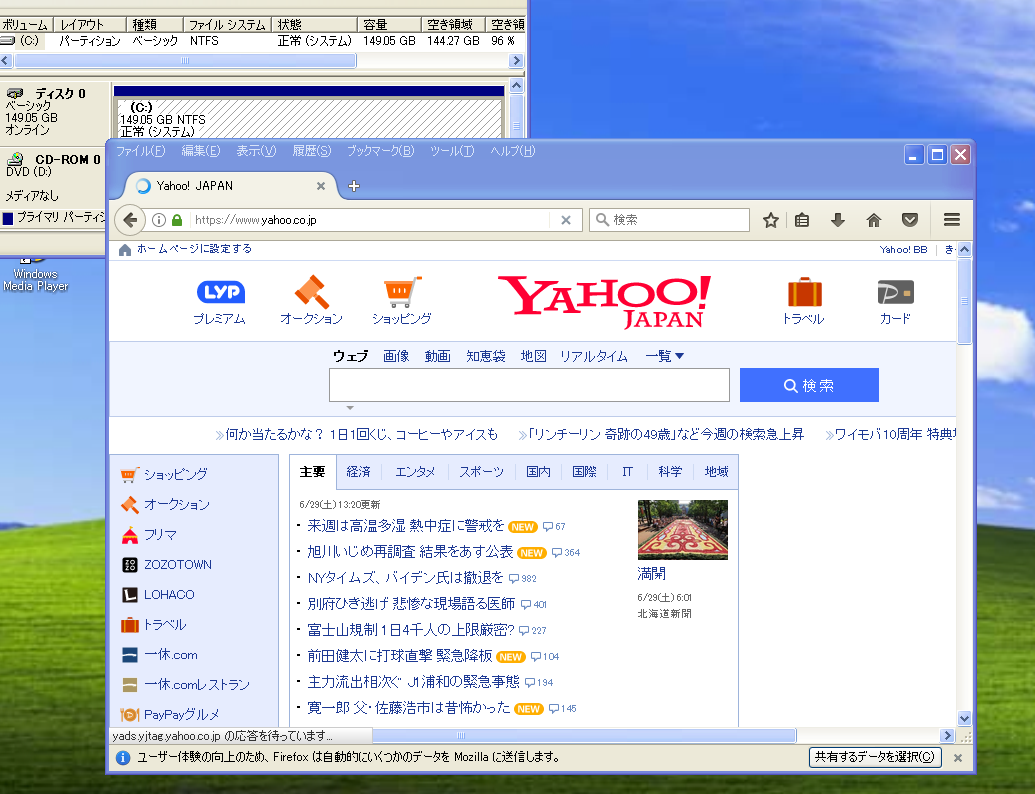Click the 満開 flower photo thumbnail
Viewport: 1035px width, 794px height.
pyautogui.click(x=683, y=528)
